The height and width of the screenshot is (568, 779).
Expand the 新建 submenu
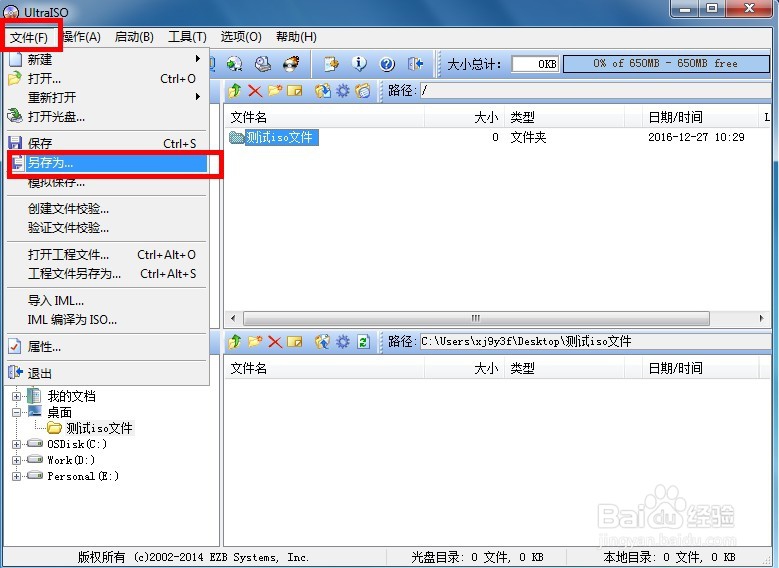[x=107, y=59]
